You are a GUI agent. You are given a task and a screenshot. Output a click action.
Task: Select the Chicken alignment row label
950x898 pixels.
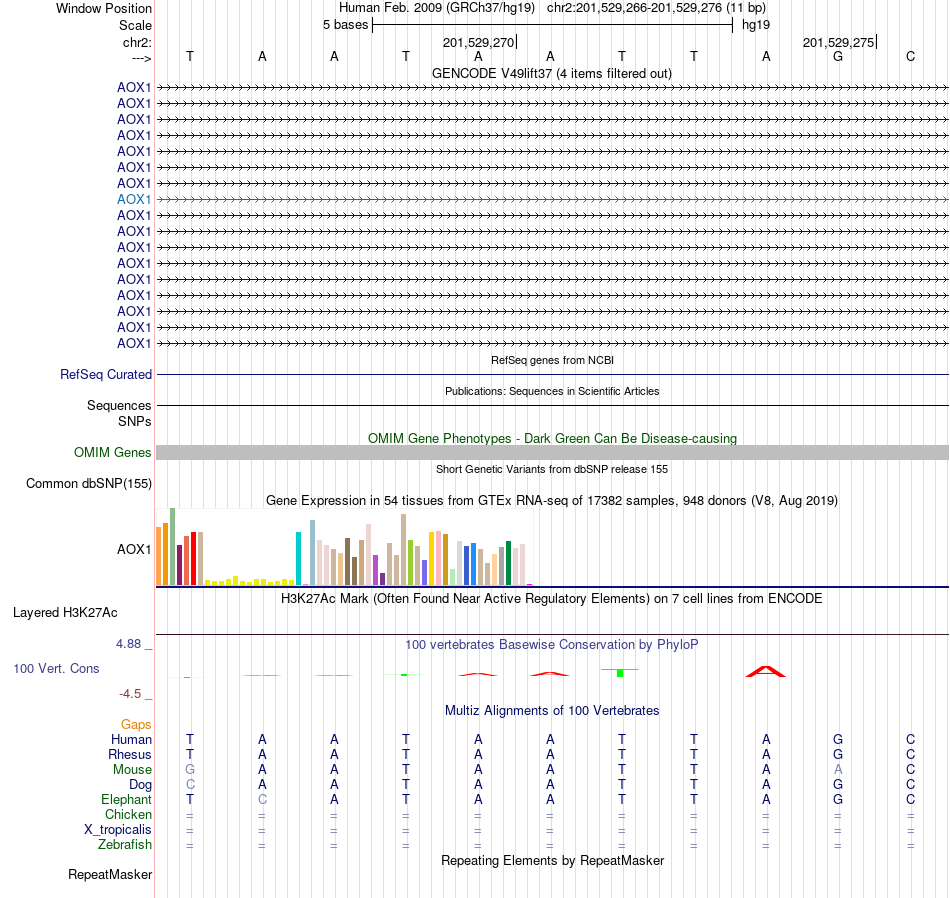(x=128, y=815)
